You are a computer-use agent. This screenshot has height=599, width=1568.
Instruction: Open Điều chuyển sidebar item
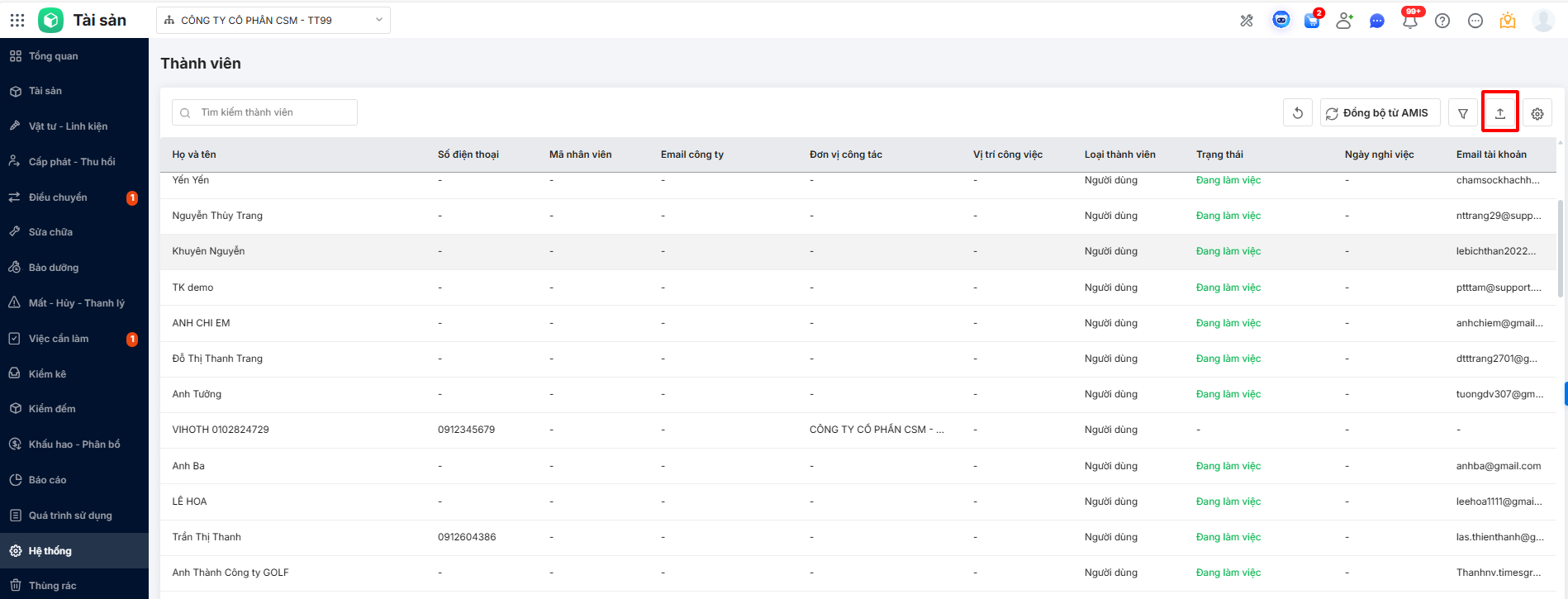[58, 197]
